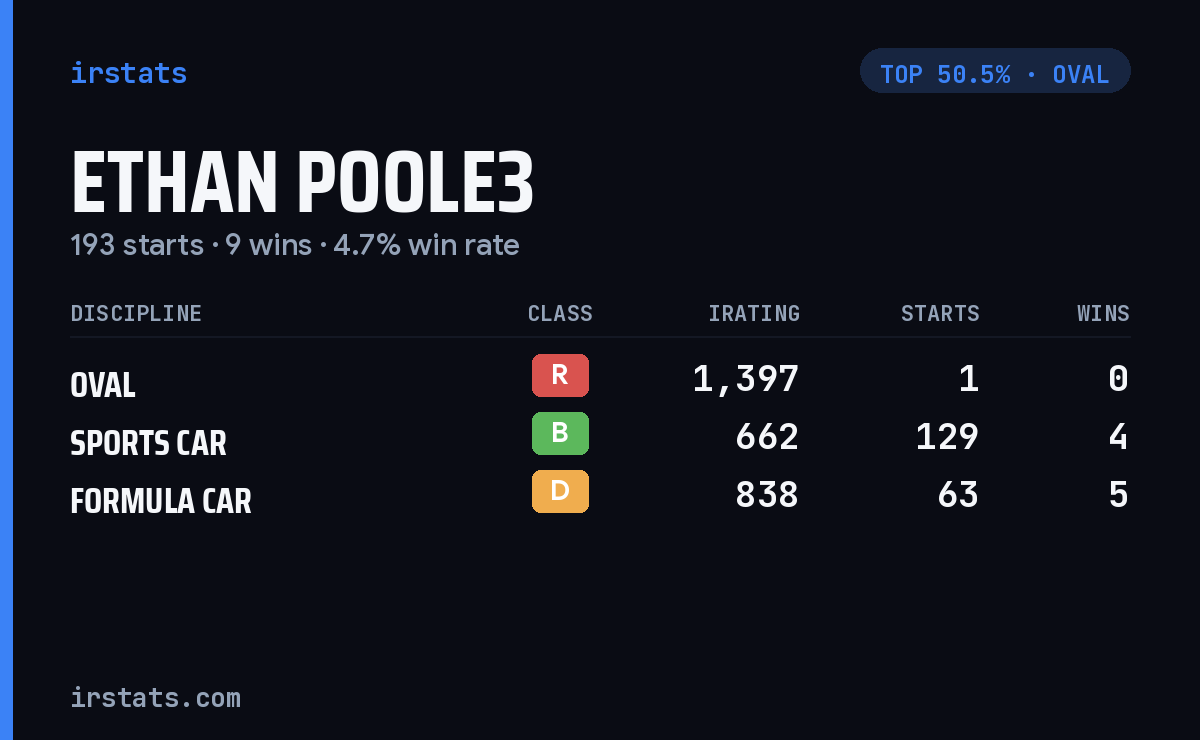Select the FORMULA CAR discipline row
The width and height of the screenshot is (1200, 740).
600,495
